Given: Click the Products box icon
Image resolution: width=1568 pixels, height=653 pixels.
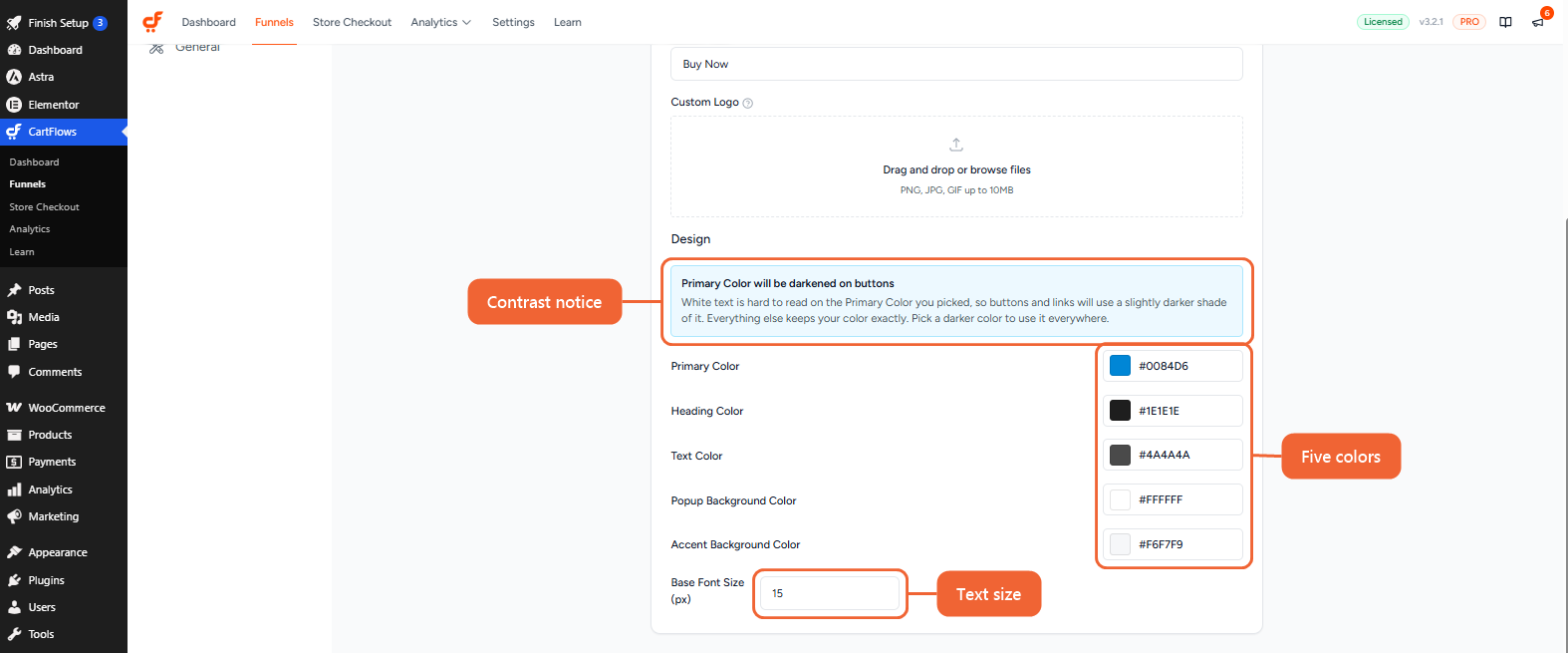Looking at the screenshot, I should [14, 435].
